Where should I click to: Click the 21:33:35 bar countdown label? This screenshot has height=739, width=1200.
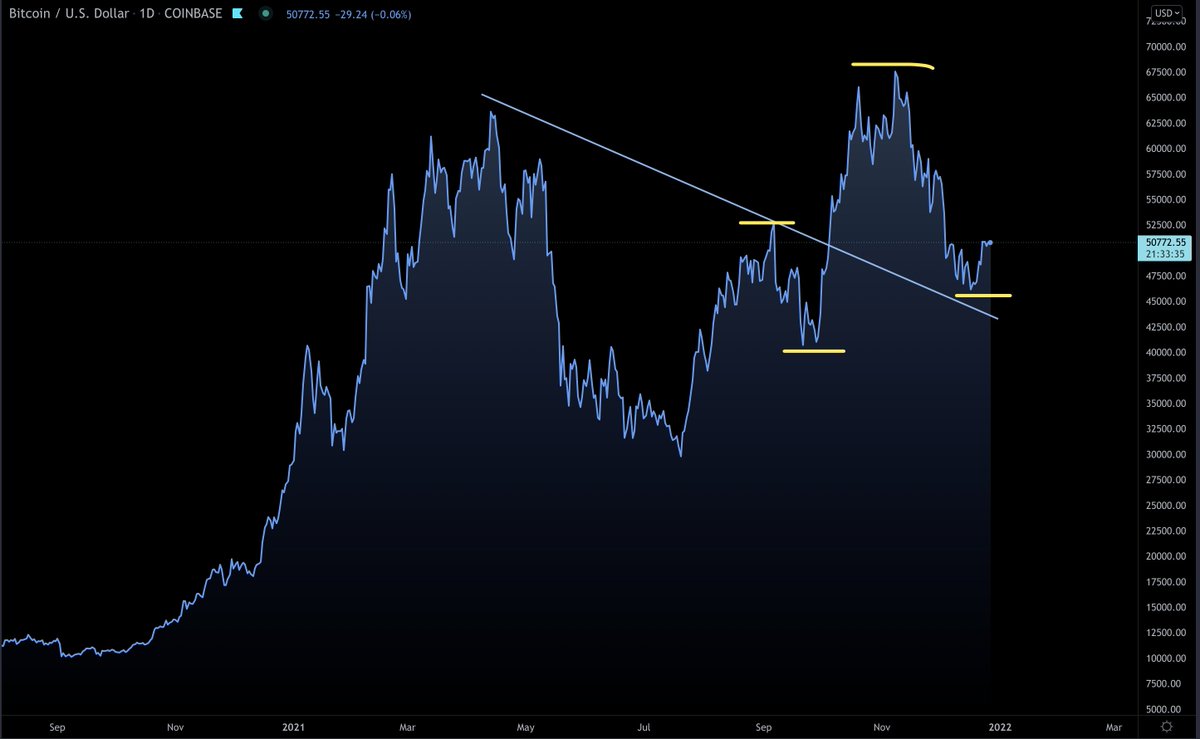1164,254
